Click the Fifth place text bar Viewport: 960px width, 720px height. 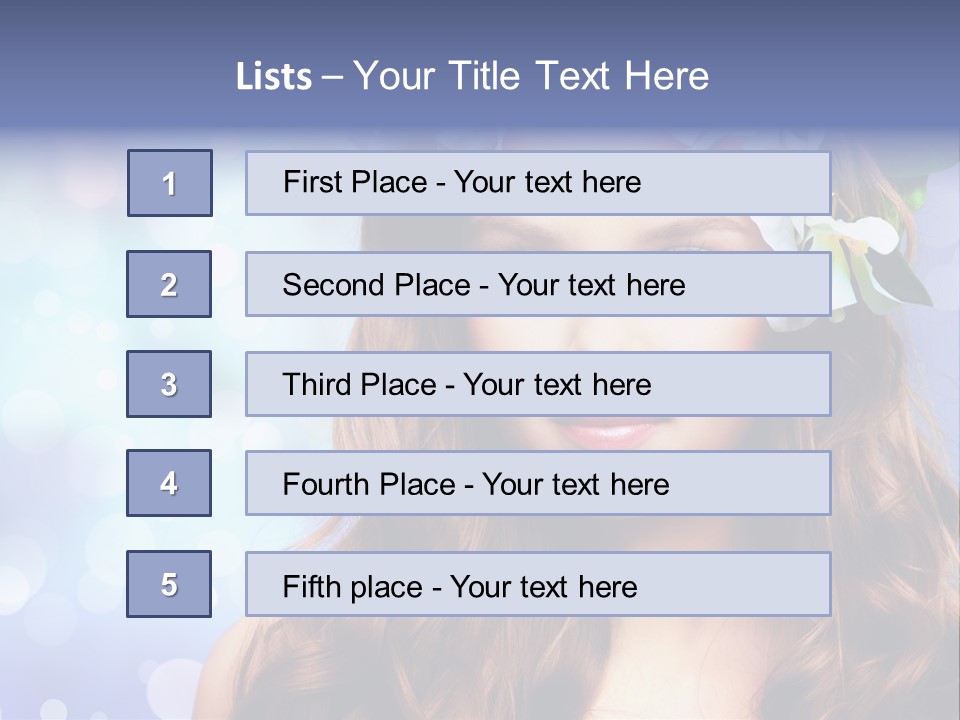[538, 585]
